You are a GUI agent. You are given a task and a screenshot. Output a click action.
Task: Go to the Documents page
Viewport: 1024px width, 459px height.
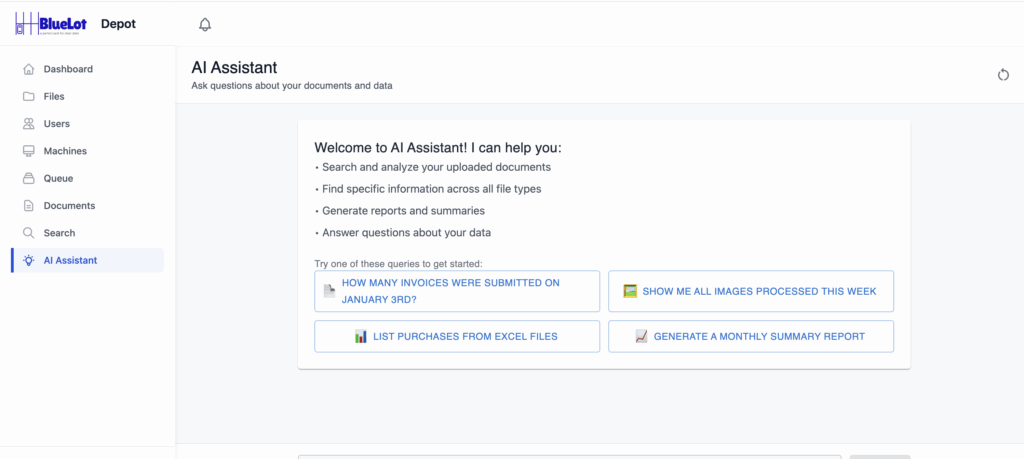tap(69, 206)
